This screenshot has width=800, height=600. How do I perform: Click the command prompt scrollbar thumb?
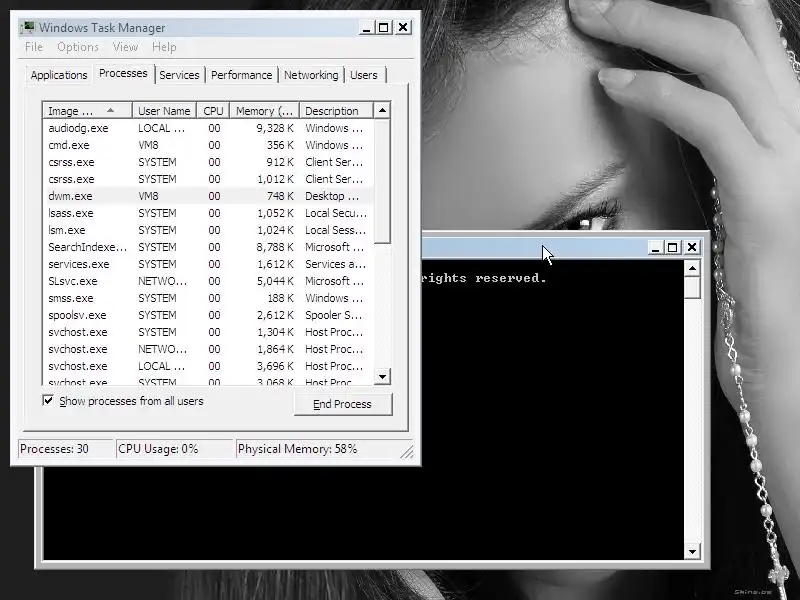692,287
